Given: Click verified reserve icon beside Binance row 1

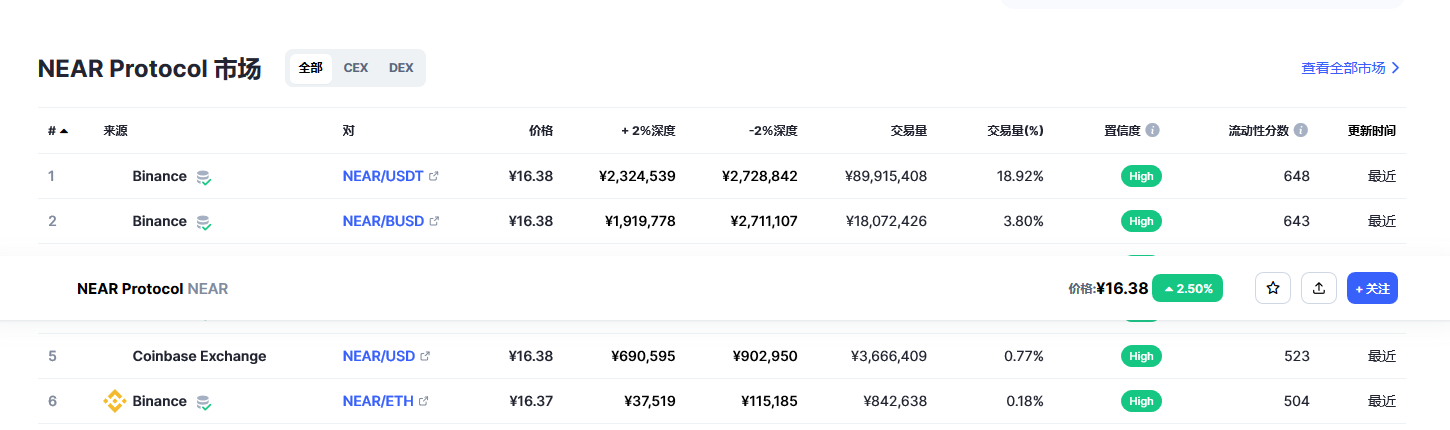Looking at the screenshot, I should pyautogui.click(x=203, y=177).
